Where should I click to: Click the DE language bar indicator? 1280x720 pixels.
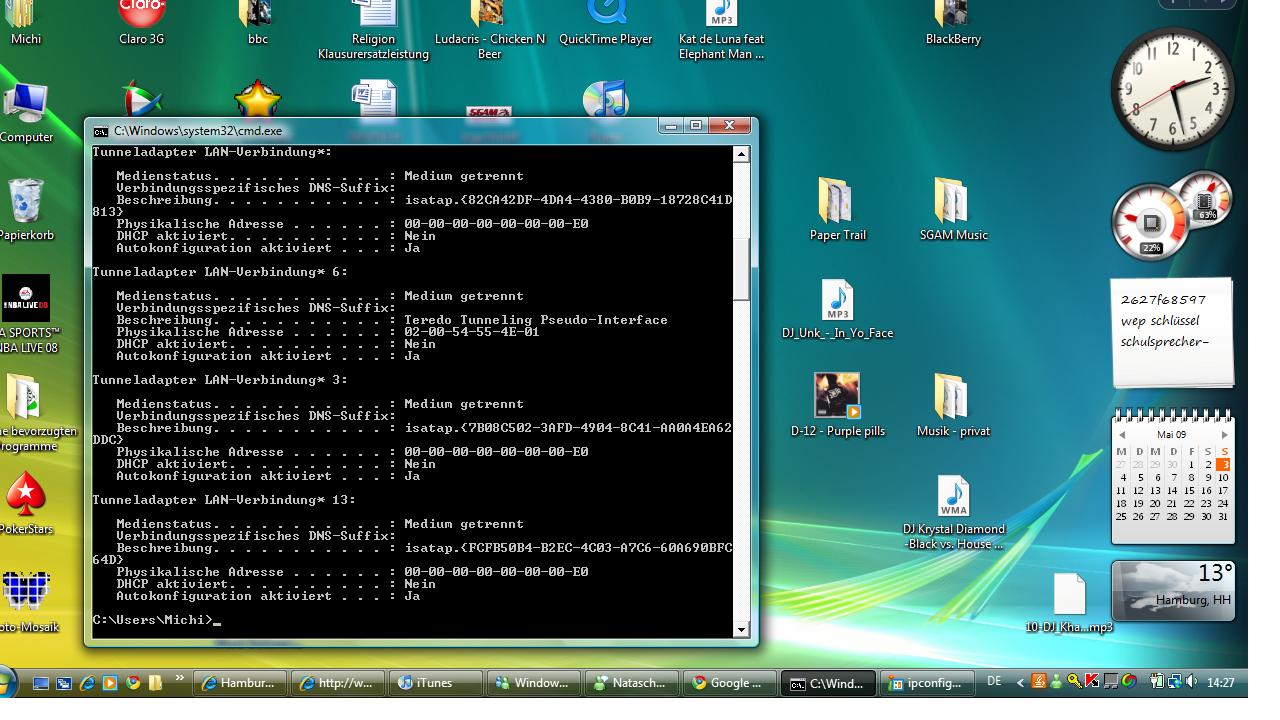tap(994, 681)
